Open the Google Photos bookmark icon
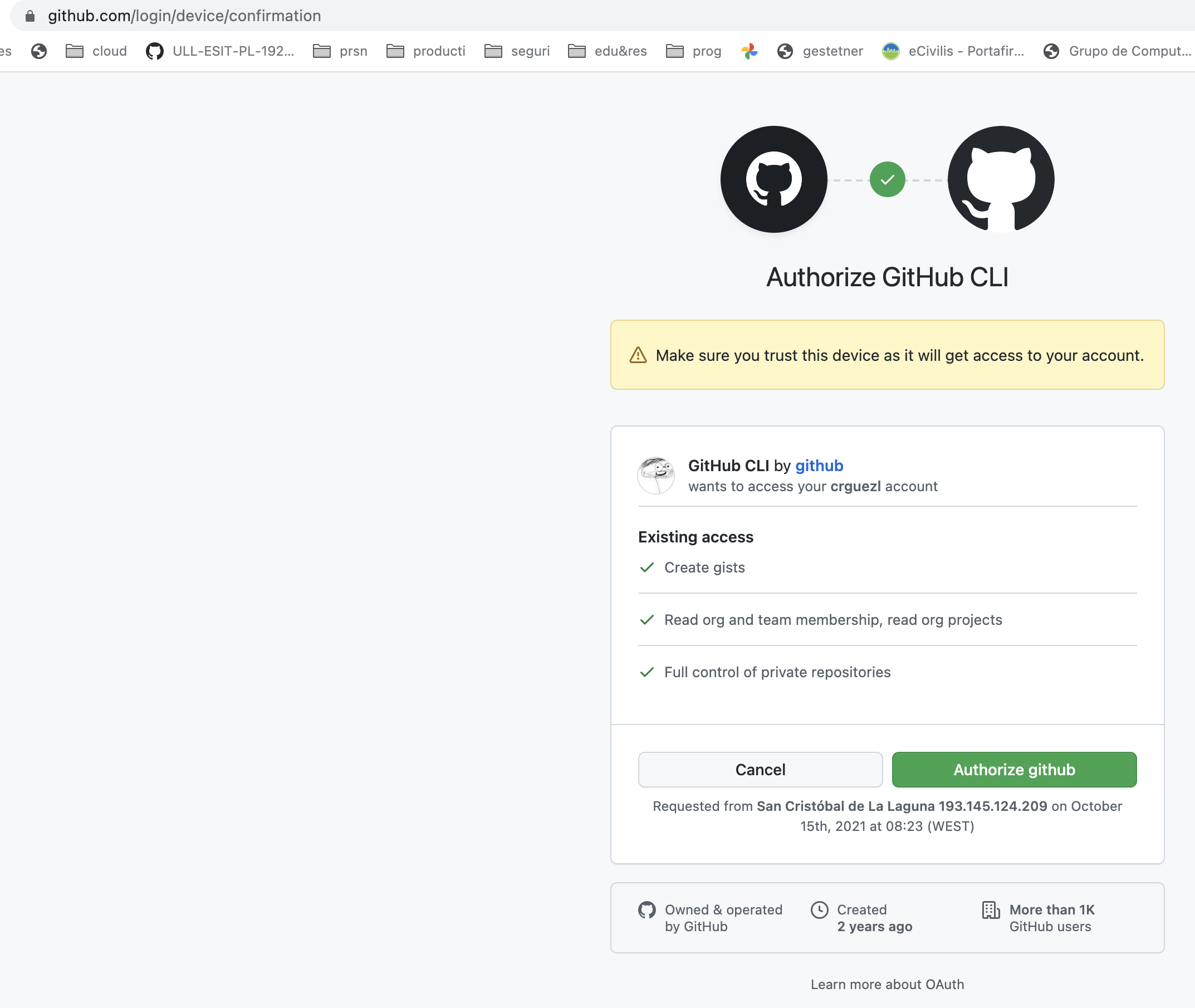This screenshot has height=1008, width=1195. [x=750, y=51]
